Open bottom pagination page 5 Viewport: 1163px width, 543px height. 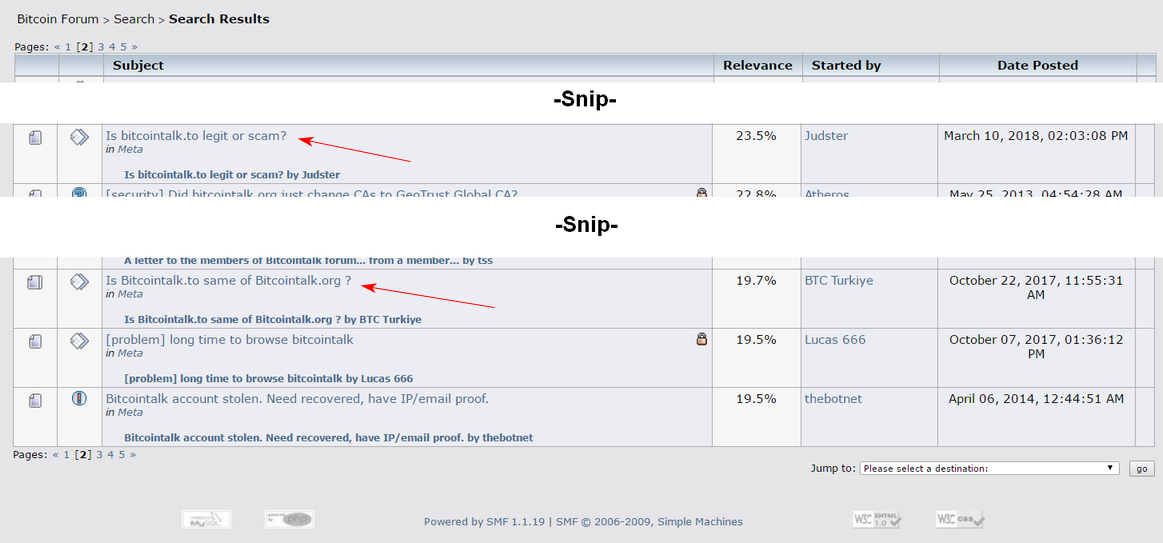(x=122, y=455)
